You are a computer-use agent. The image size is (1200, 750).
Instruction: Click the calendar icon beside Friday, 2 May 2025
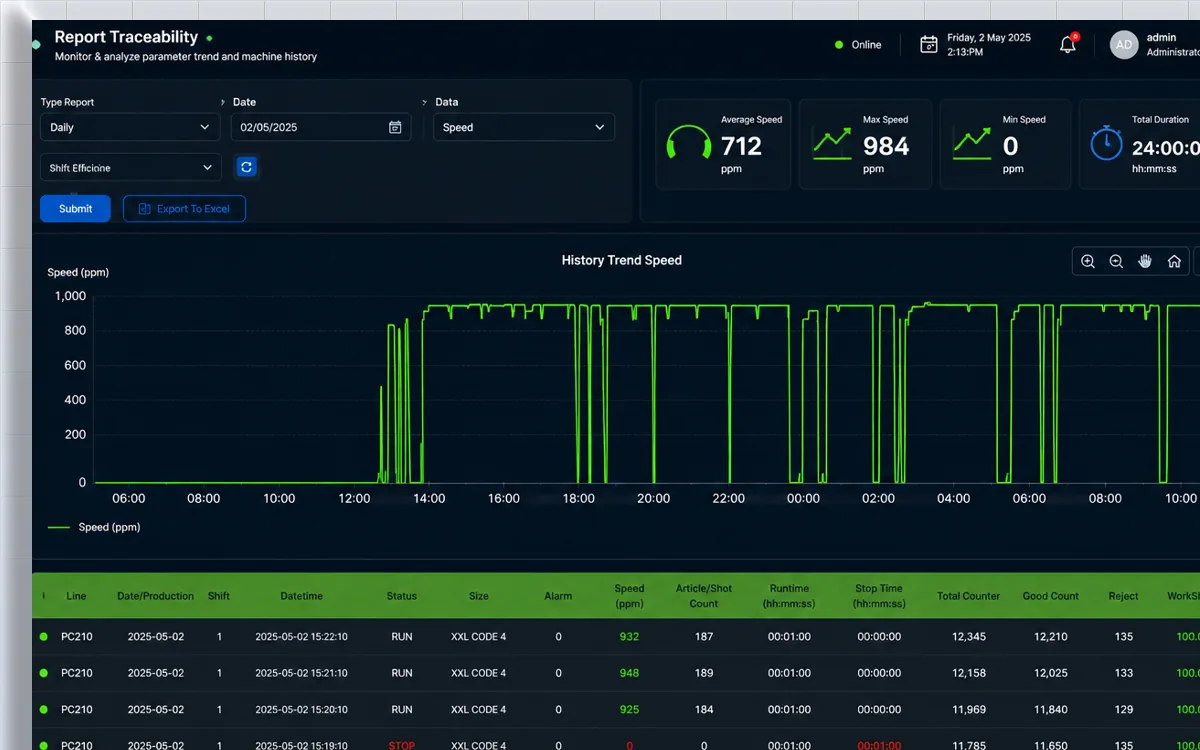(929, 44)
